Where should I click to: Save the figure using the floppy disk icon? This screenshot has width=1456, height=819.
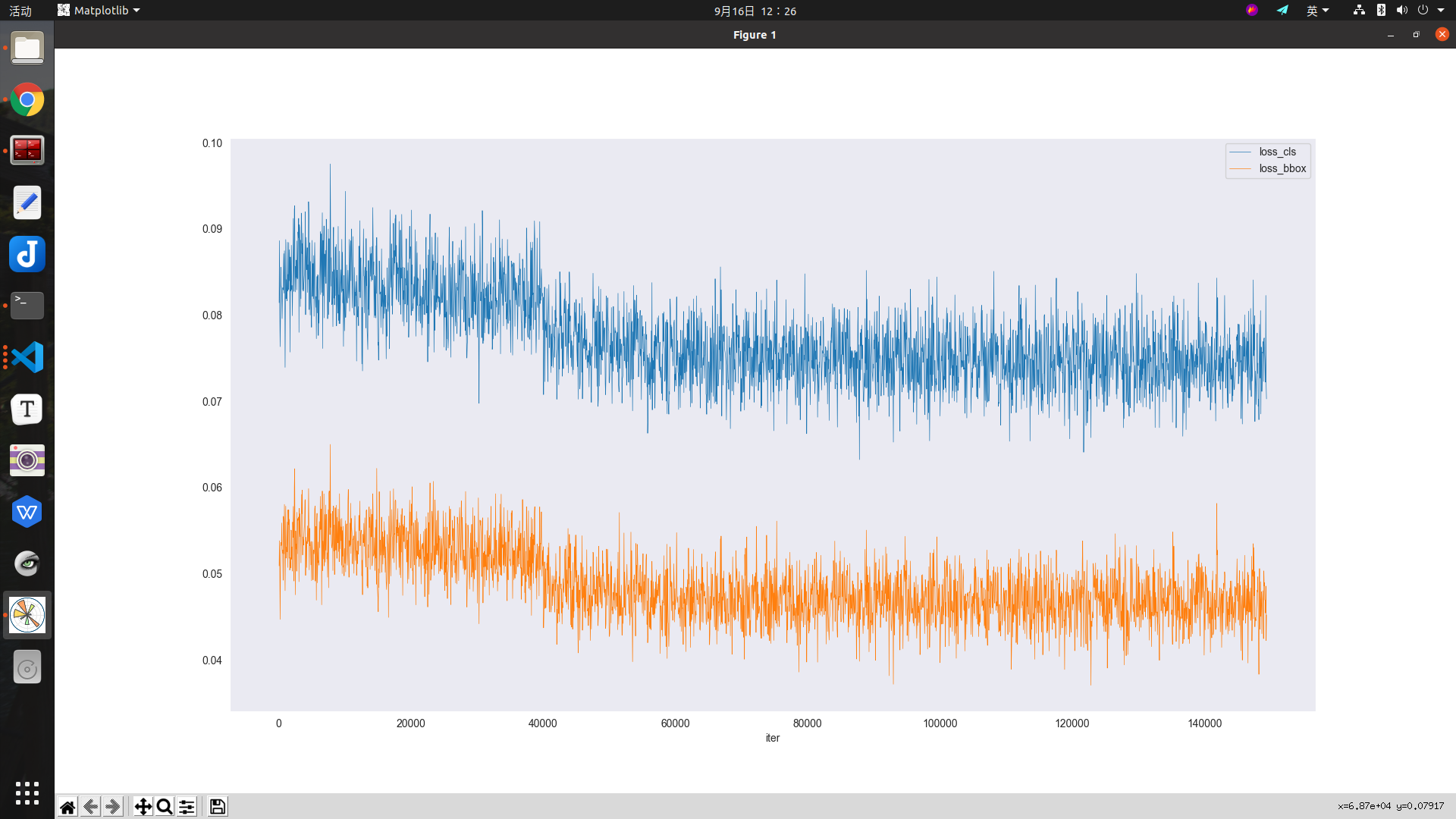pyautogui.click(x=217, y=806)
